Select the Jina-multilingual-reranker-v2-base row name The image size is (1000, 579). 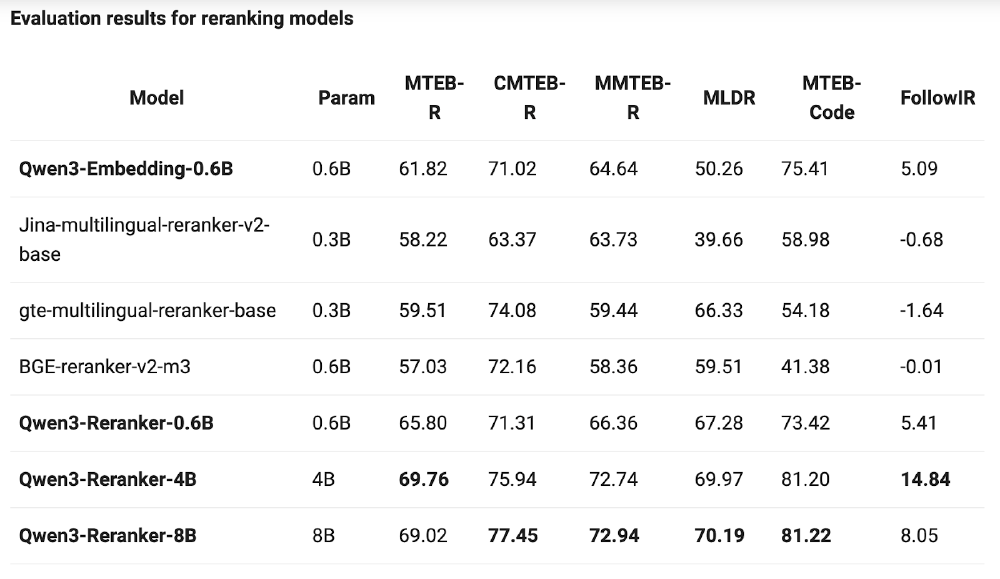144,240
